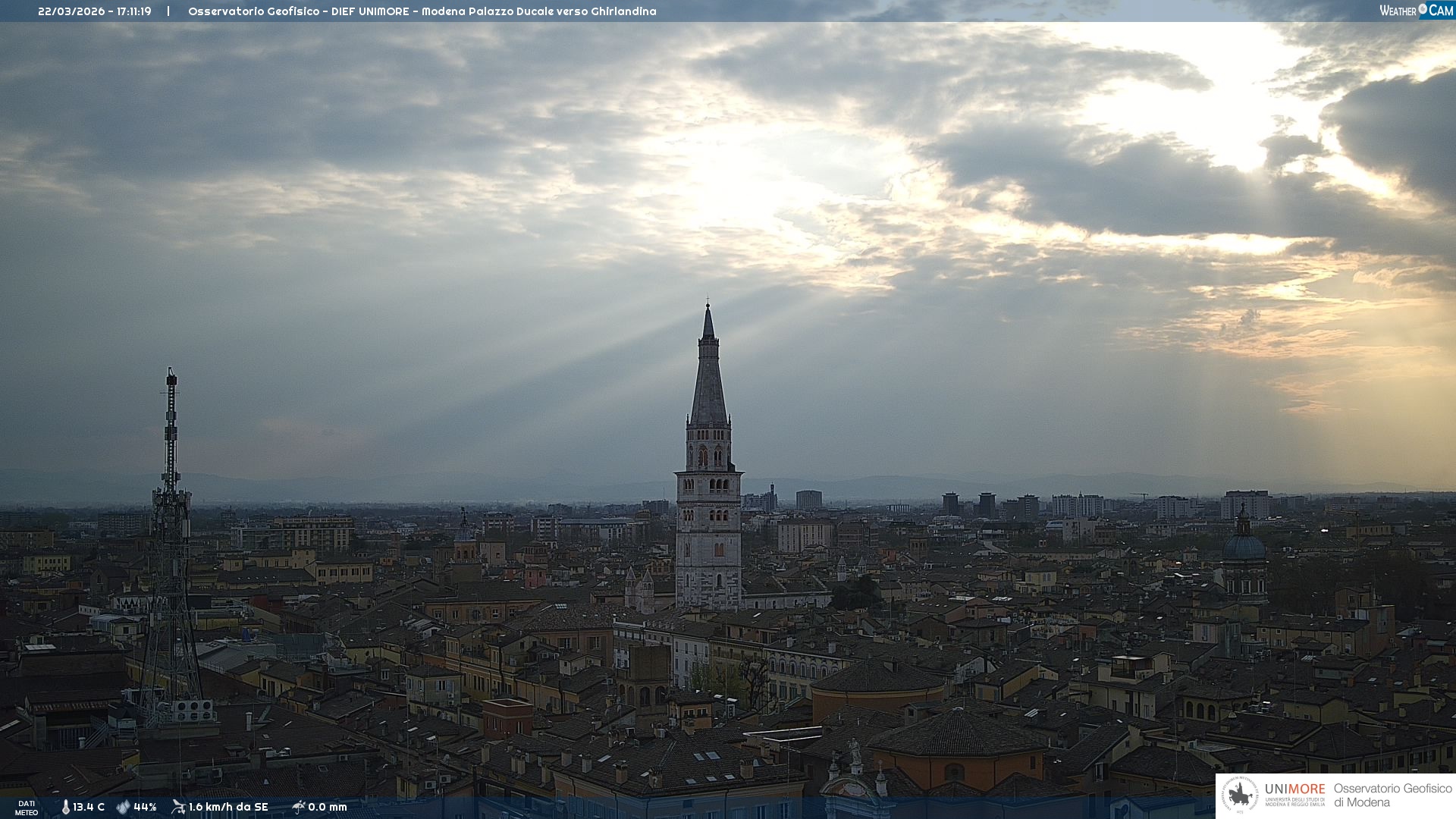Click the WeatherCam logo

1416,11
